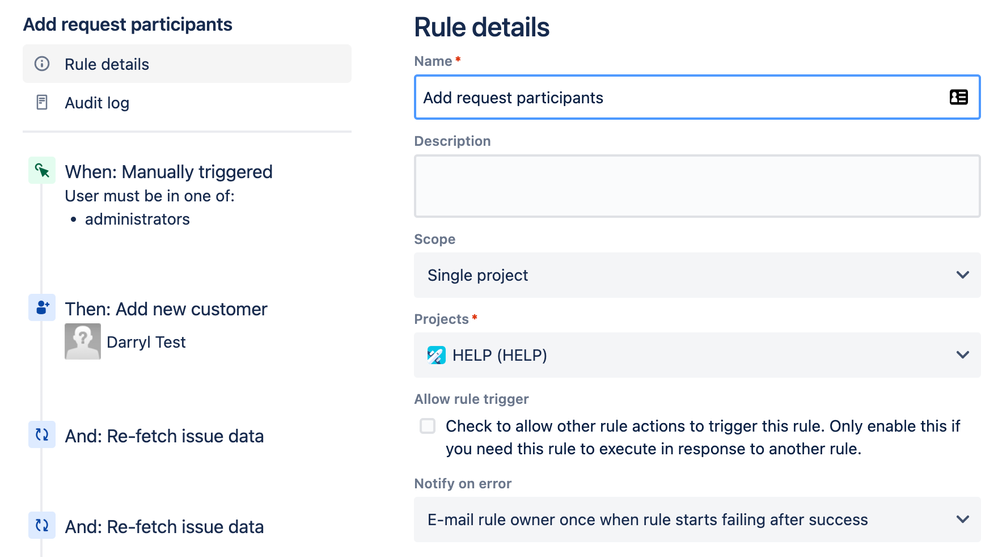The width and height of the screenshot is (998, 557).
Task: Open the Audit log section
Action: pos(97,103)
